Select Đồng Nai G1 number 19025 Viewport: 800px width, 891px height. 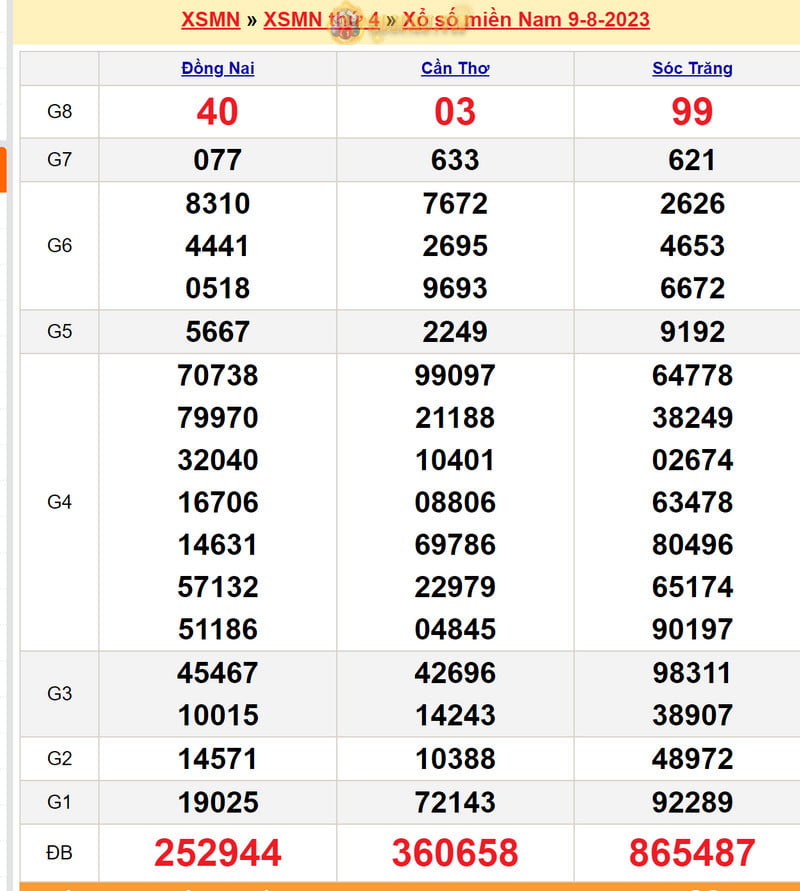(218, 802)
